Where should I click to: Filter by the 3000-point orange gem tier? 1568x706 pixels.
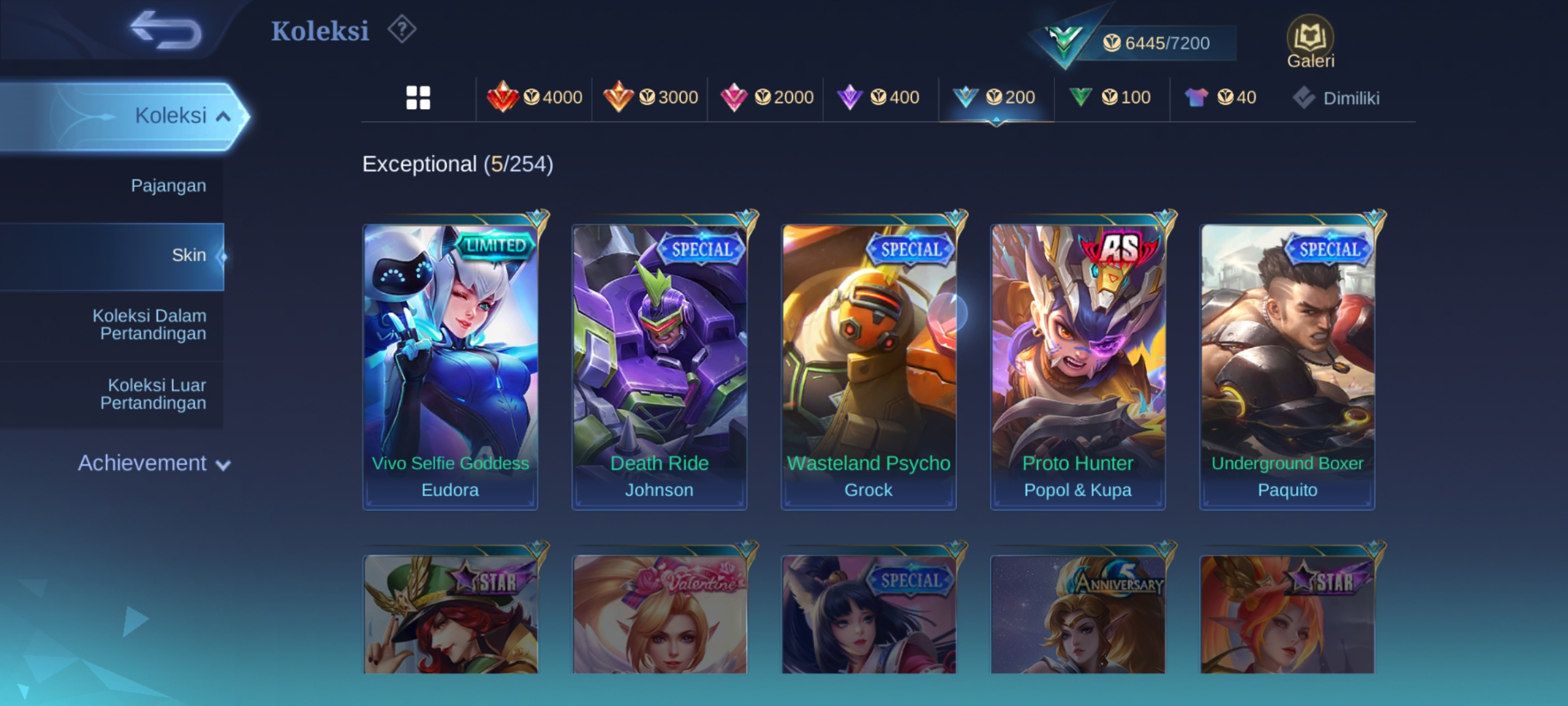[x=650, y=97]
